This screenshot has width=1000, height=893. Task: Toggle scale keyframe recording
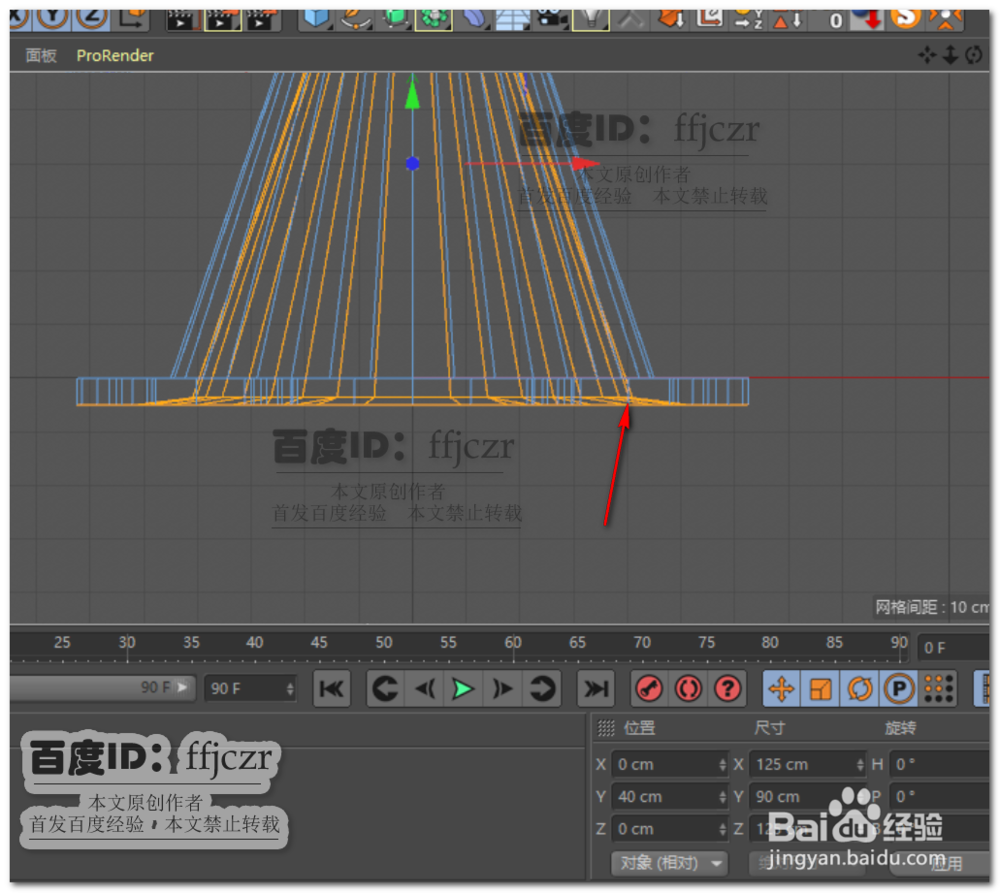point(820,689)
